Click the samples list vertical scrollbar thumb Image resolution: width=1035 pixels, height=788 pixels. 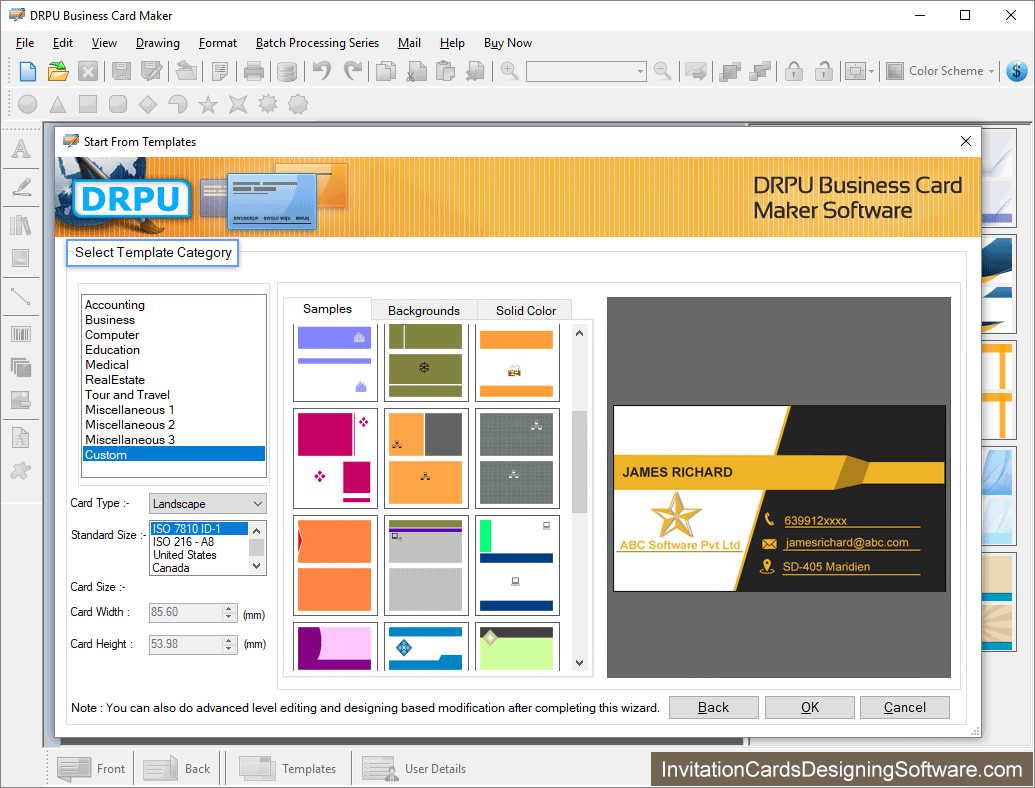click(579, 461)
